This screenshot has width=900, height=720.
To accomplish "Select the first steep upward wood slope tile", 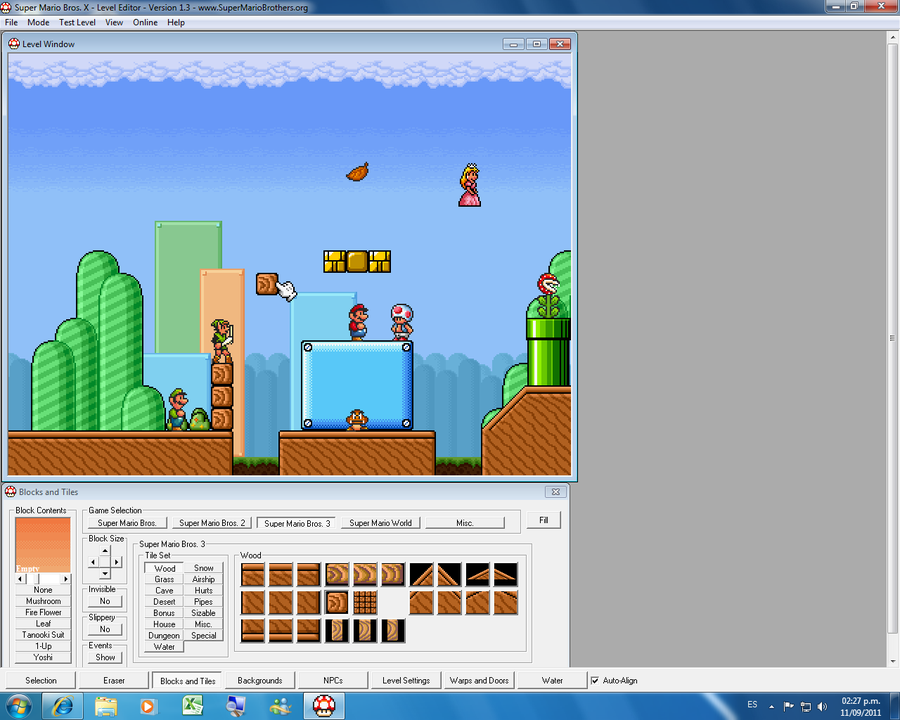I will coord(421,574).
